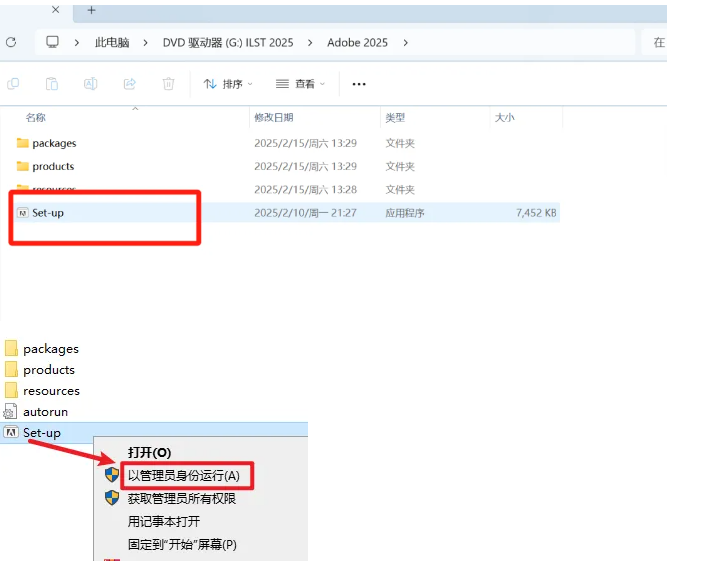Sort by 类型 column header

click(395, 118)
